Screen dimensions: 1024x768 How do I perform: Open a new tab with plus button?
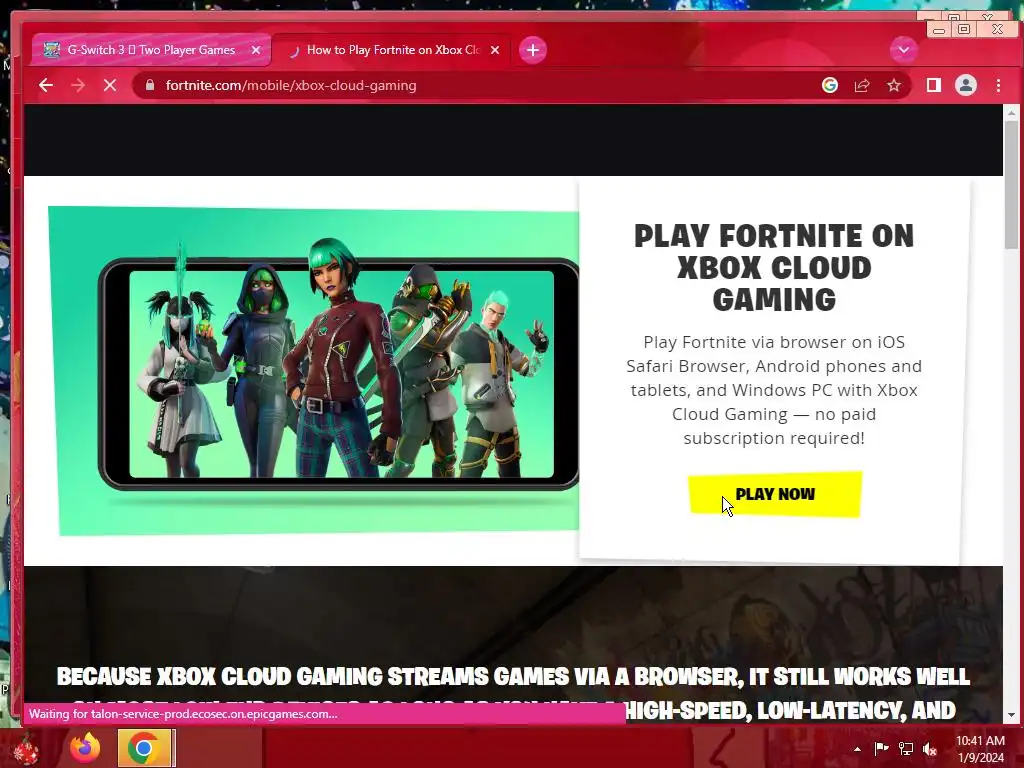(x=533, y=50)
